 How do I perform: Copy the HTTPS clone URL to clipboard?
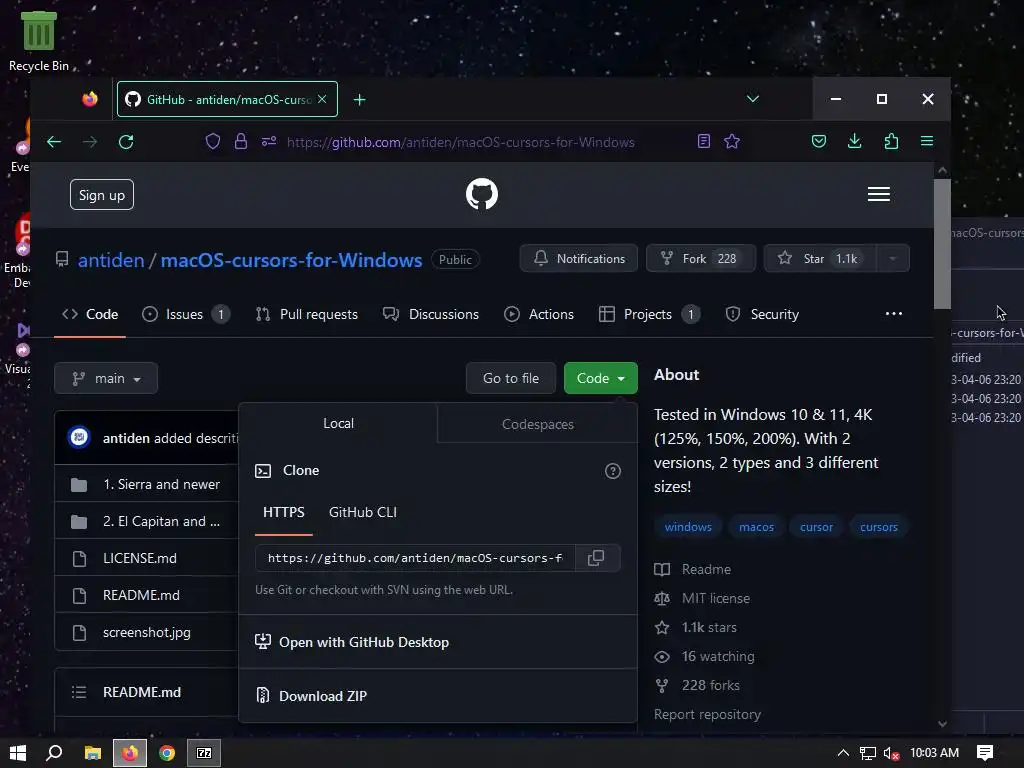596,558
